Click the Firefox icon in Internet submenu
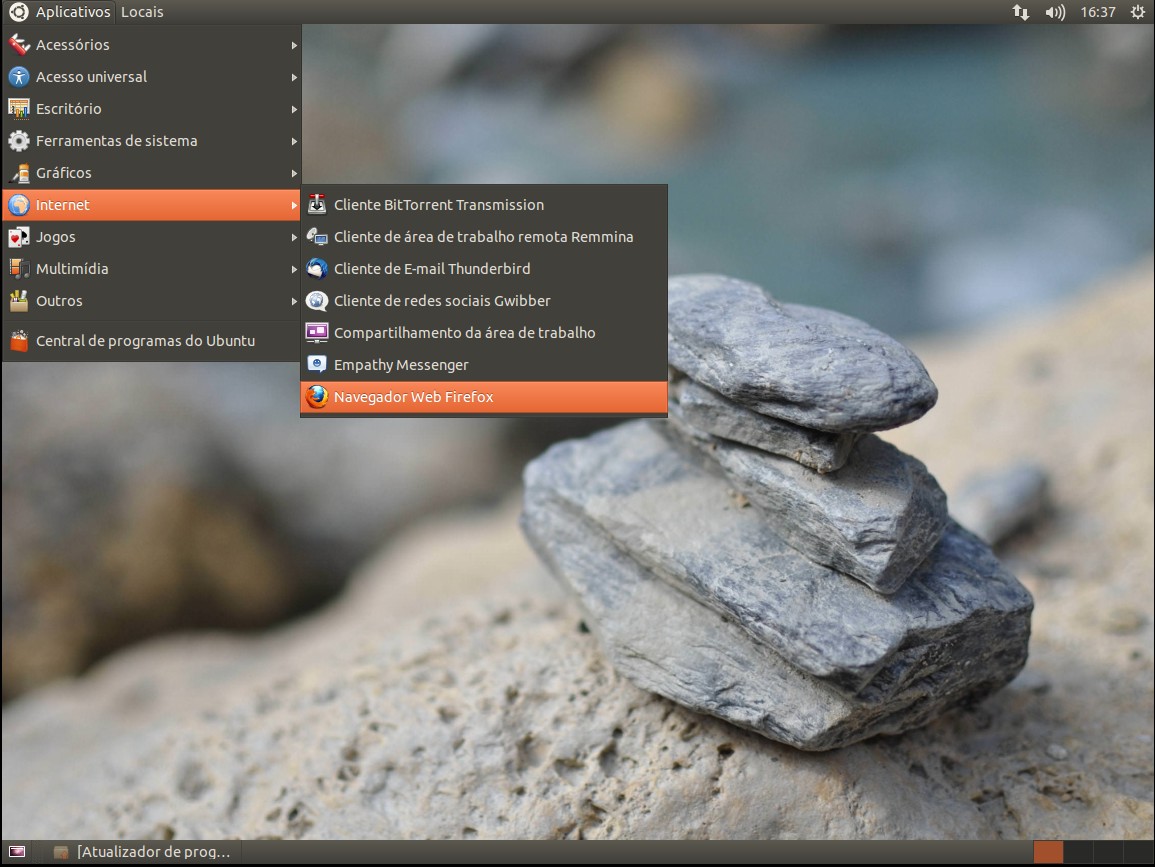 coord(317,397)
